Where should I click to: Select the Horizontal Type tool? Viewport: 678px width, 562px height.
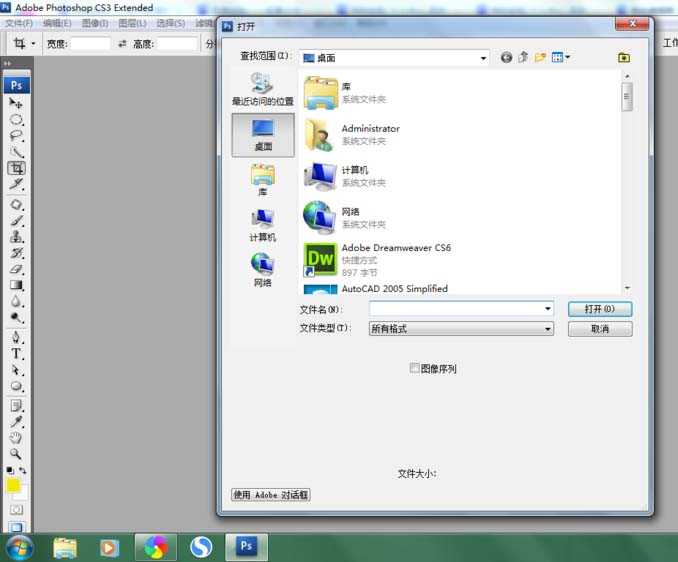pyautogui.click(x=16, y=353)
